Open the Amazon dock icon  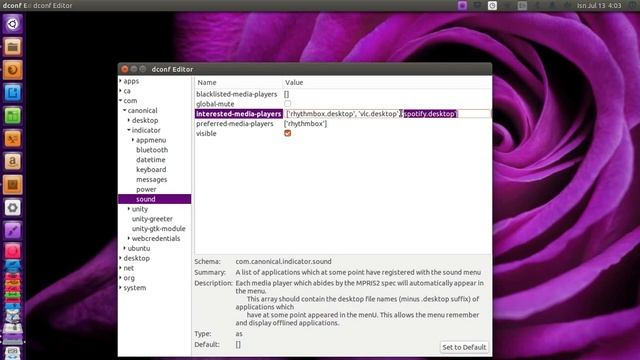coord(13,162)
